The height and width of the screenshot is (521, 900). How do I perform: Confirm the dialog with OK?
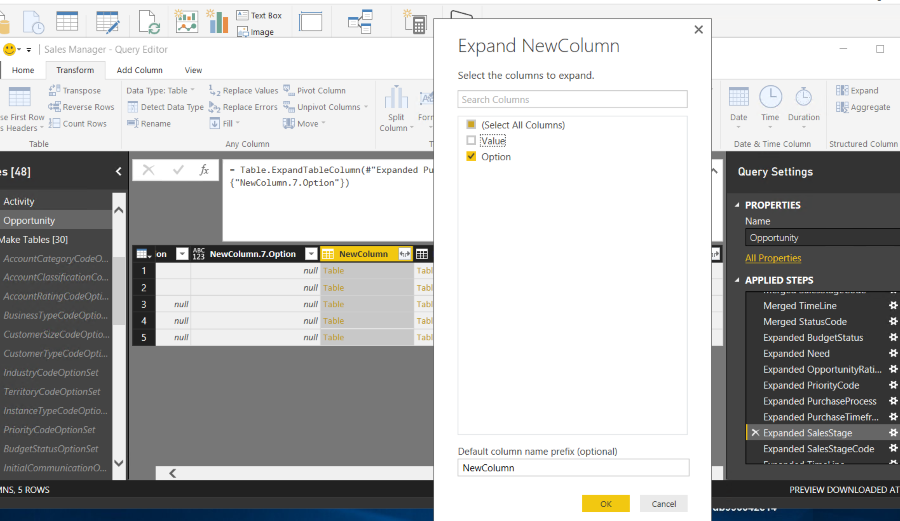pyautogui.click(x=605, y=504)
